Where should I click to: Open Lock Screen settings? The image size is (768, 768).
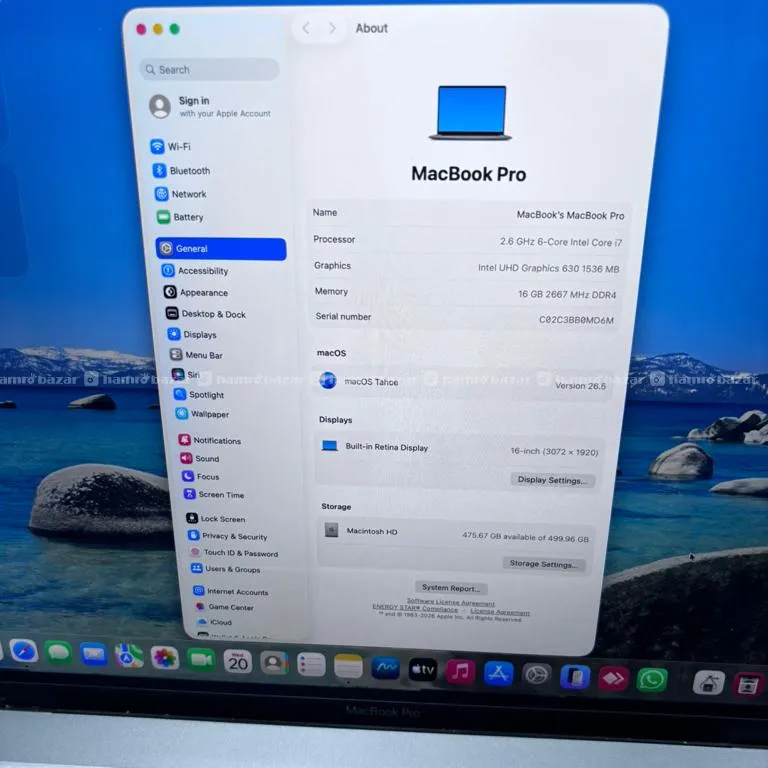pos(216,519)
